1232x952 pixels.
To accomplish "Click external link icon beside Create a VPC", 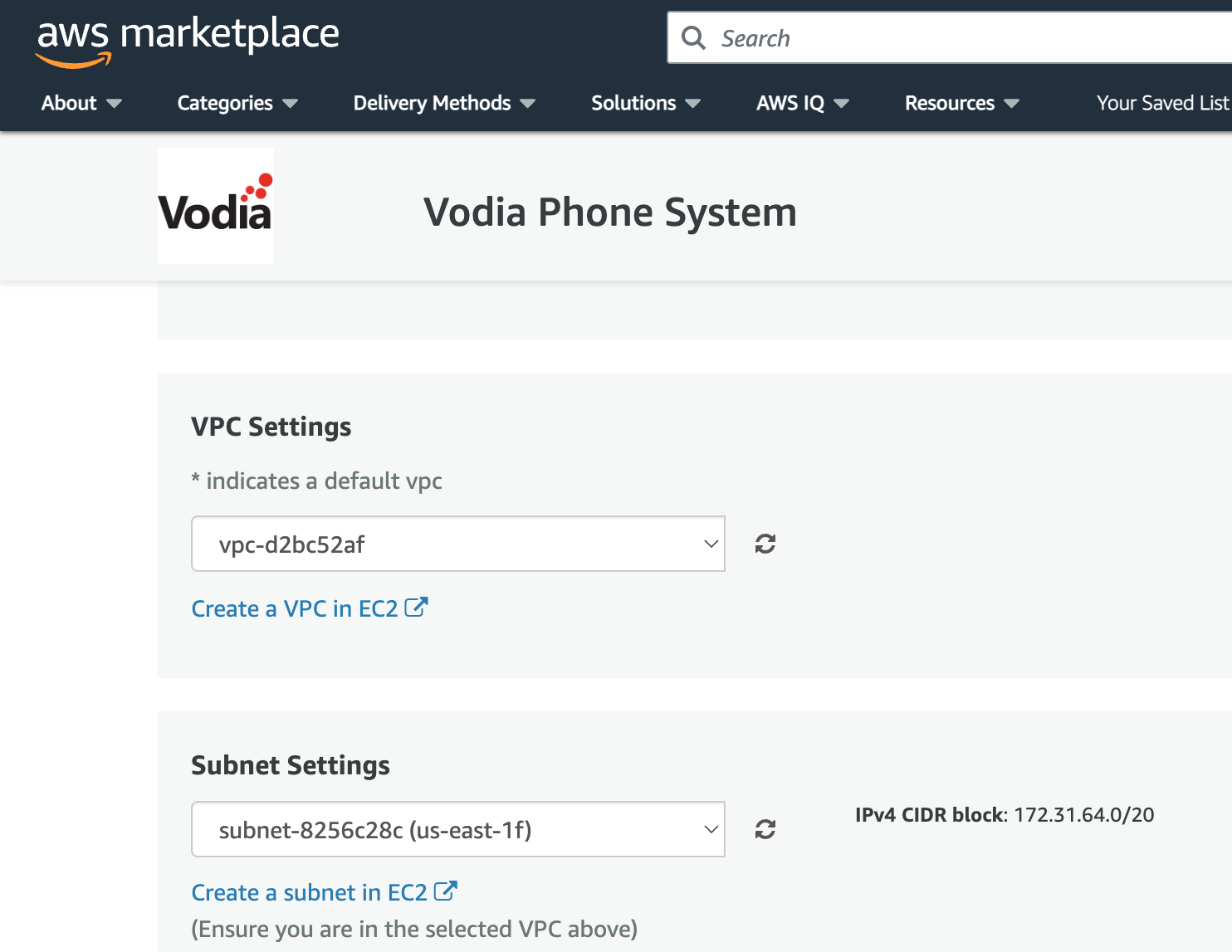I will [x=416, y=608].
